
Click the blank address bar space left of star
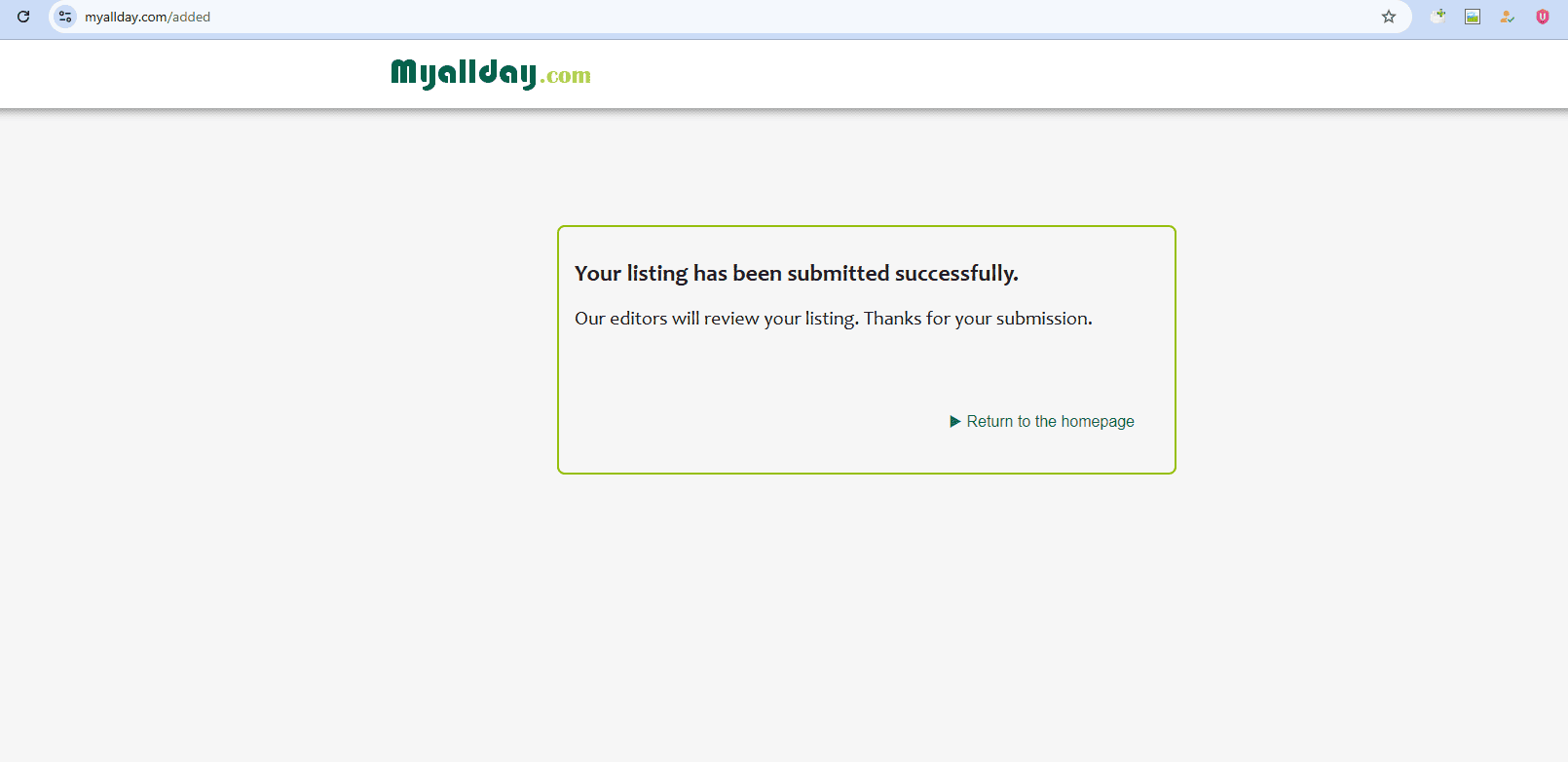point(779,17)
